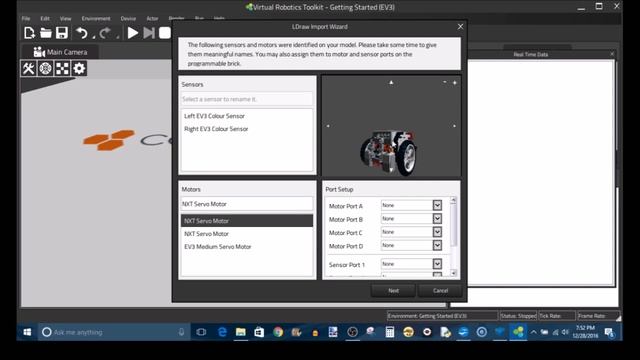
Task: Open the Edit menu
Action: click(45, 18)
